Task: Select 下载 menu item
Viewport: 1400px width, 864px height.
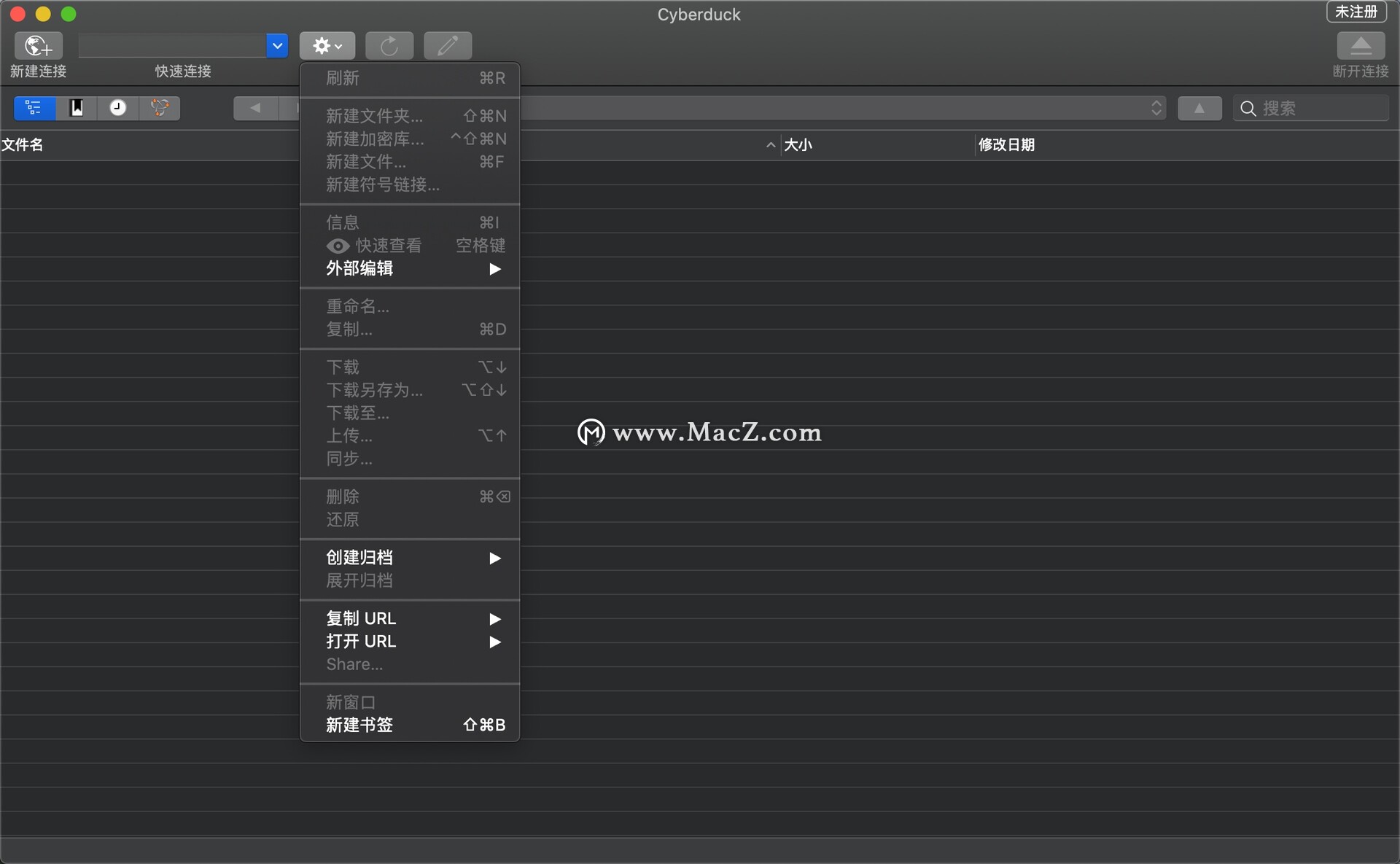Action: point(410,367)
